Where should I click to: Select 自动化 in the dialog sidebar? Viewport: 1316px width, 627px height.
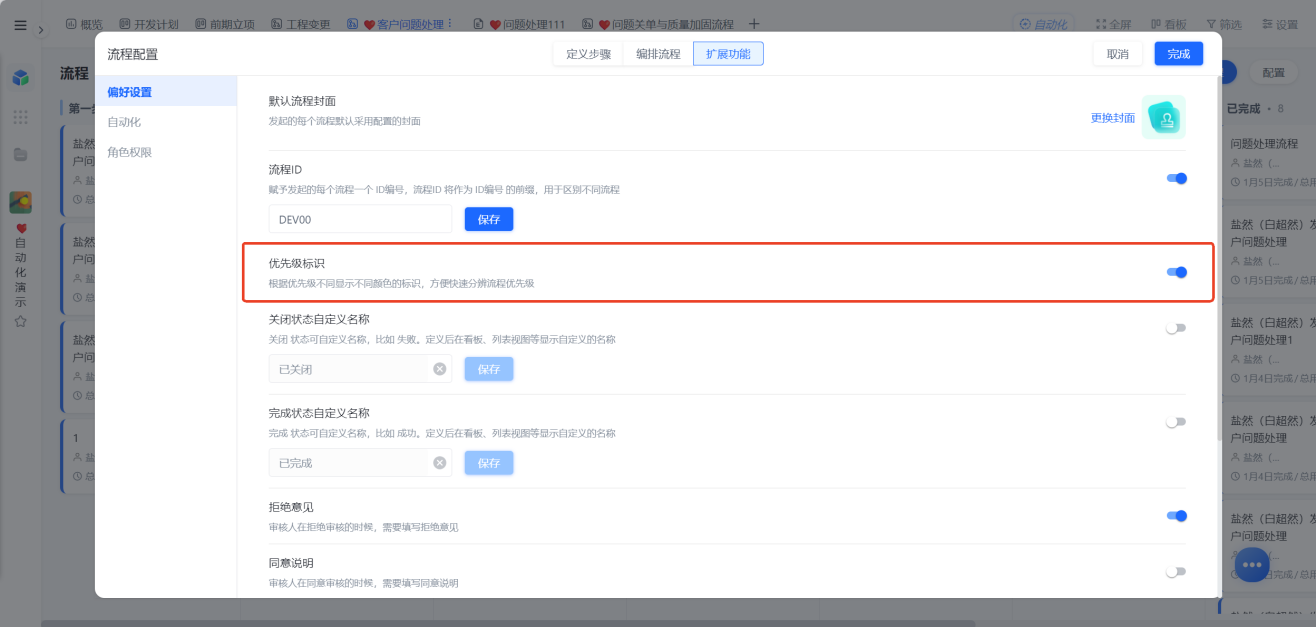click(166, 122)
